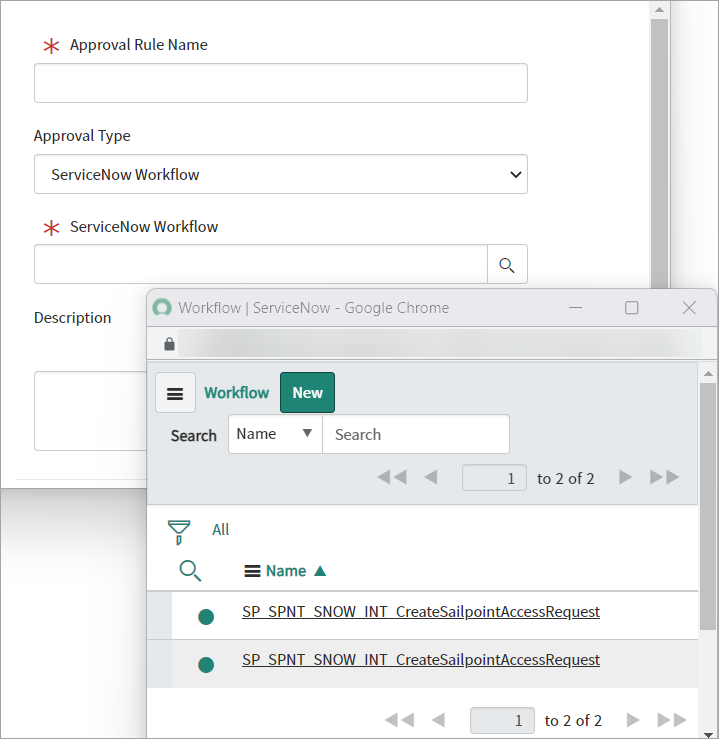Click the lock icon in popup address bar
The height and width of the screenshot is (739, 719).
(x=170, y=344)
